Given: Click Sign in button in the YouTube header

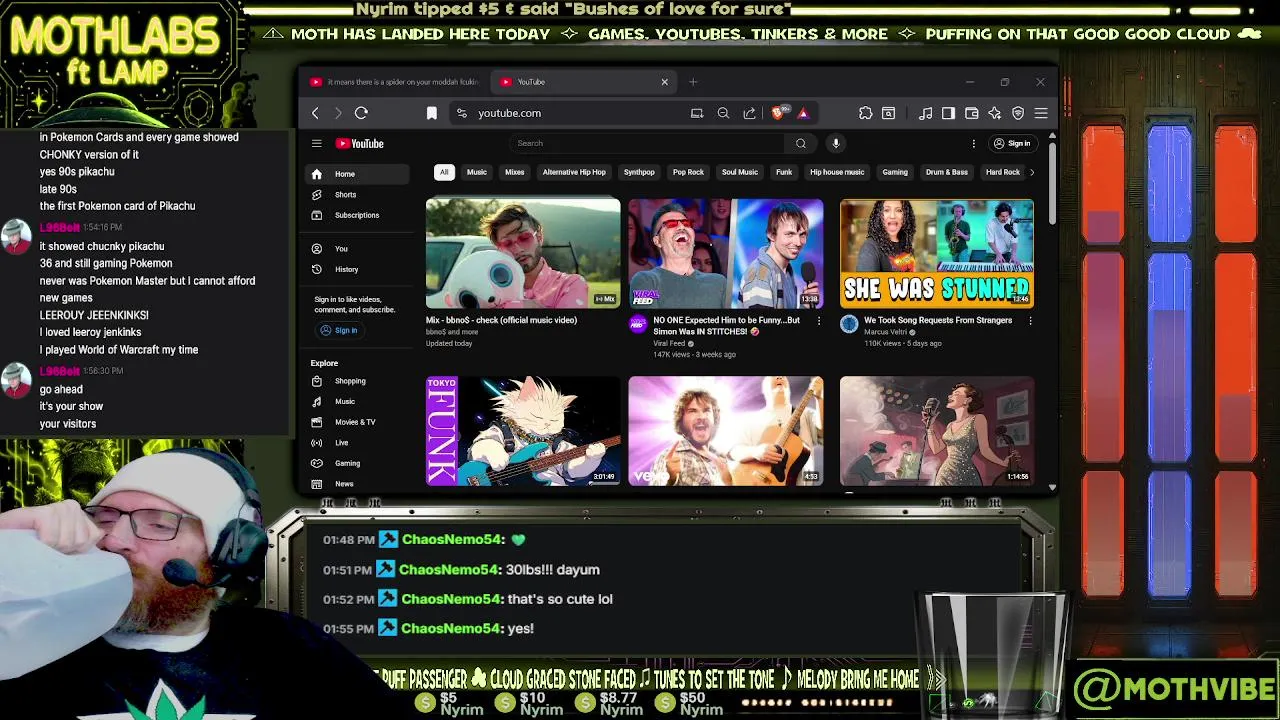Looking at the screenshot, I should pos(1012,143).
